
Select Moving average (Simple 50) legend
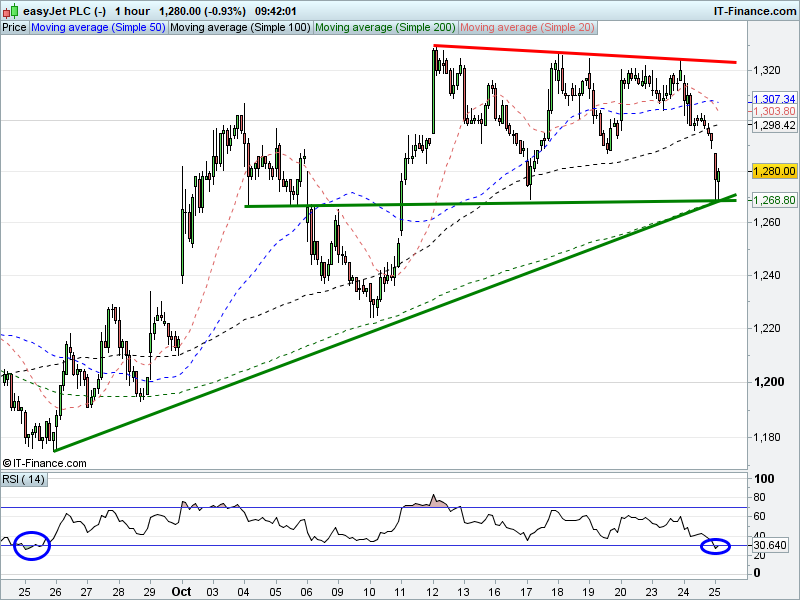(x=98, y=28)
